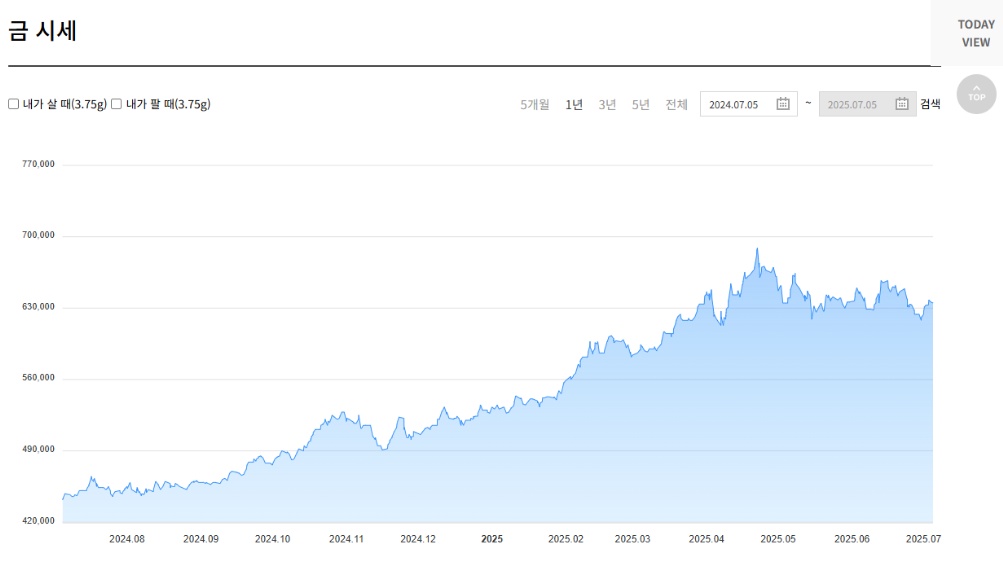1003x562 pixels.
Task: Click the 검색 search button
Action: tap(930, 104)
